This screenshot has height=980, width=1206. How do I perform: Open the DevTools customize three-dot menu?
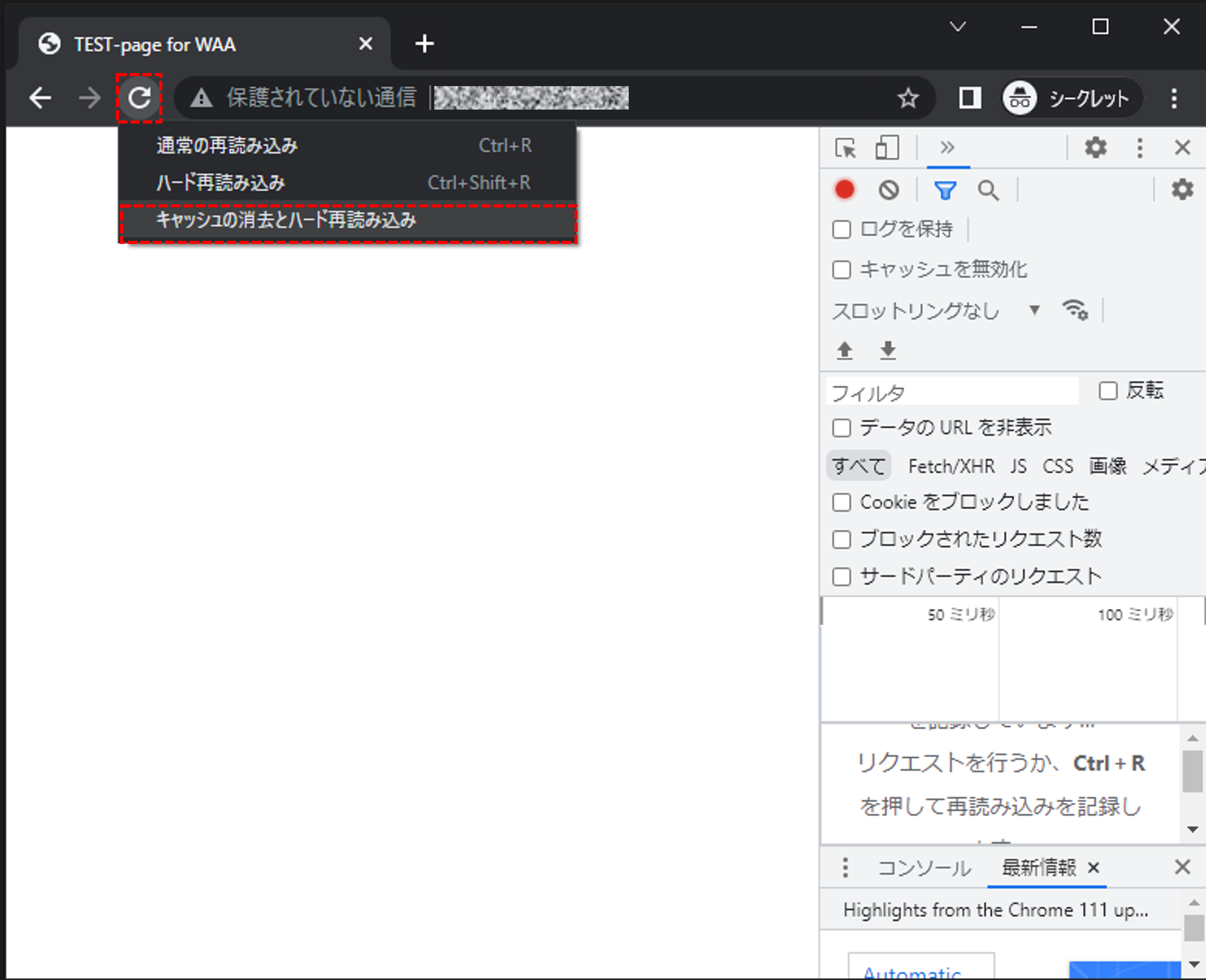[1140, 148]
